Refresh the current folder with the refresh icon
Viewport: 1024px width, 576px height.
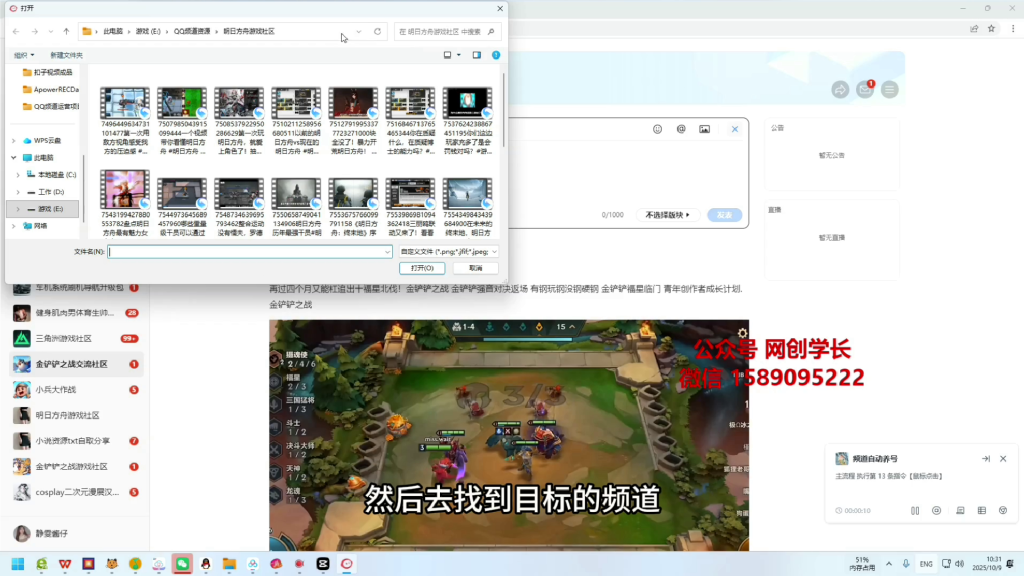pos(377,31)
